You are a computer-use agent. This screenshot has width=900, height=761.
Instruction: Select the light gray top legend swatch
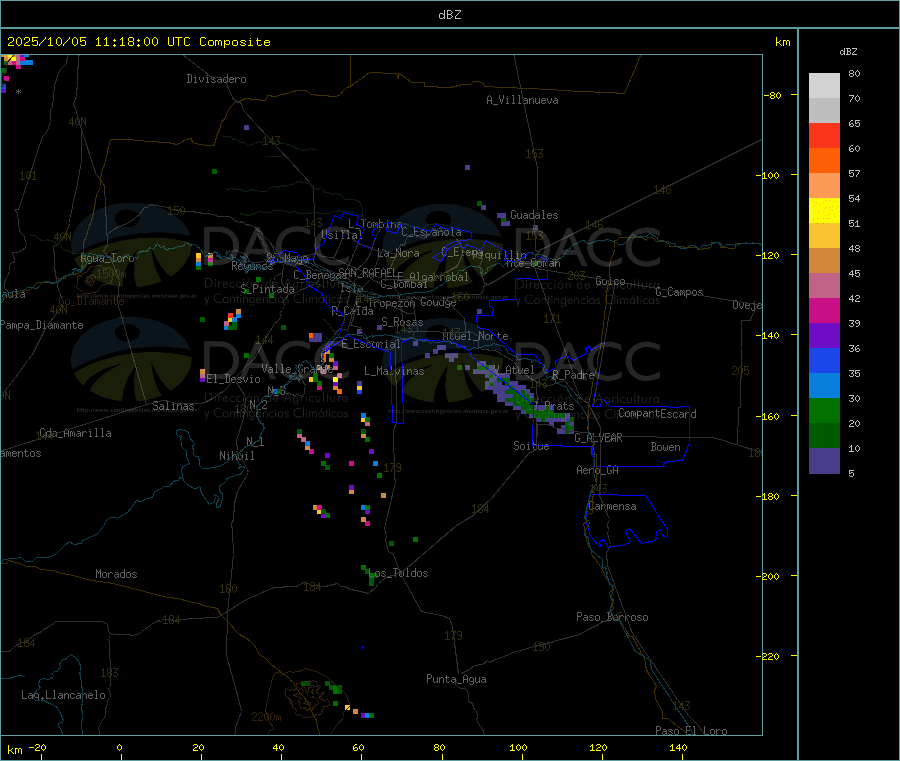[824, 85]
